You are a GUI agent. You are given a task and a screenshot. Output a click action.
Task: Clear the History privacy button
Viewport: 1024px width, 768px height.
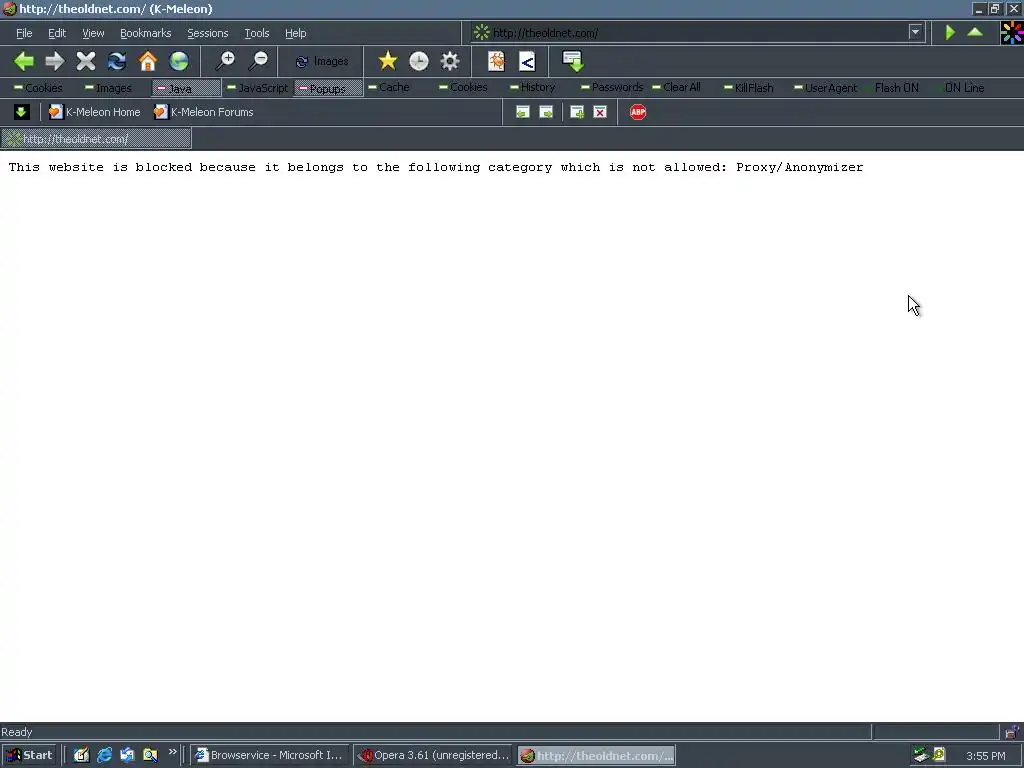point(532,87)
